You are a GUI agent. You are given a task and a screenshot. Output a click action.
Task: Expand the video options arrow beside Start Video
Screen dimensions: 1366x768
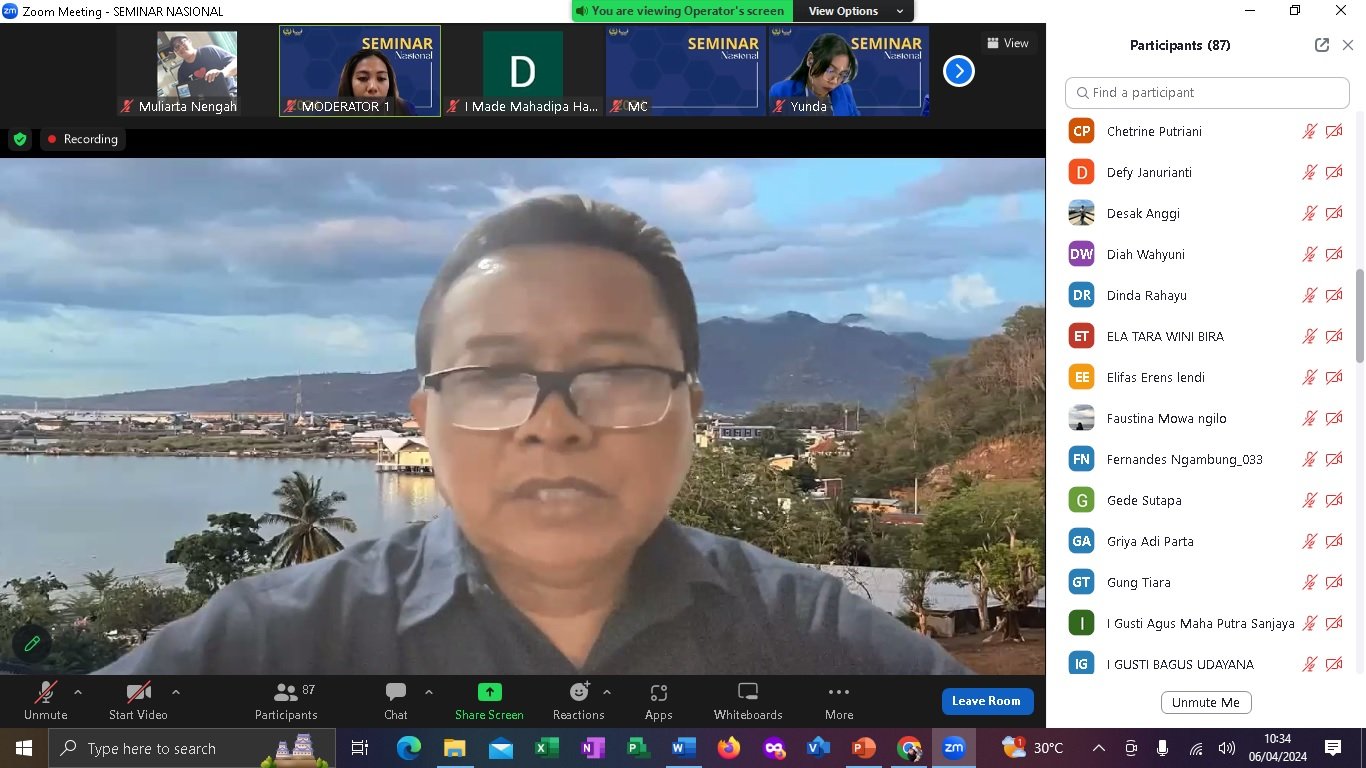[176, 692]
